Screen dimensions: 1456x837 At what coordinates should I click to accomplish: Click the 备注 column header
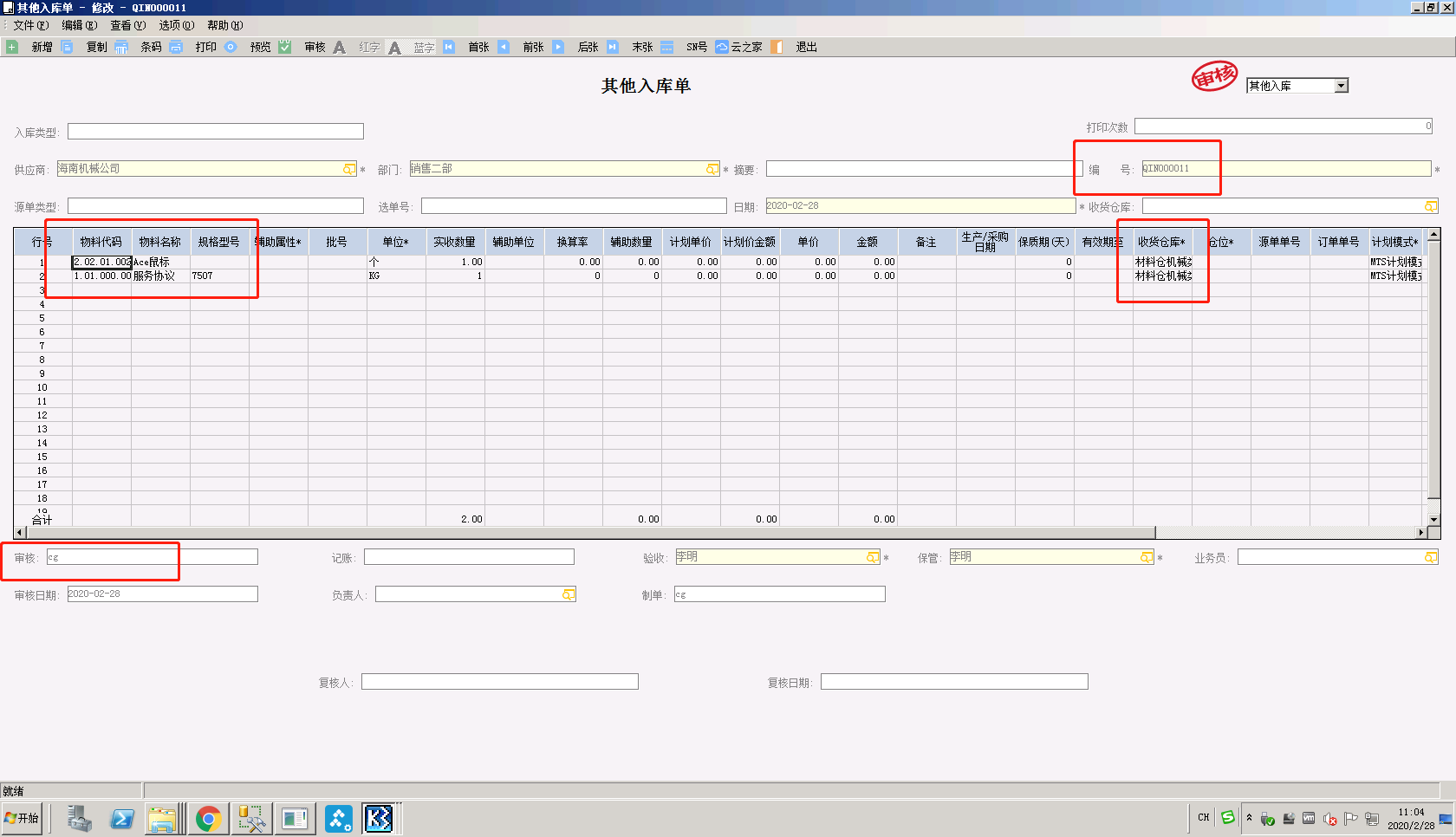tap(926, 242)
